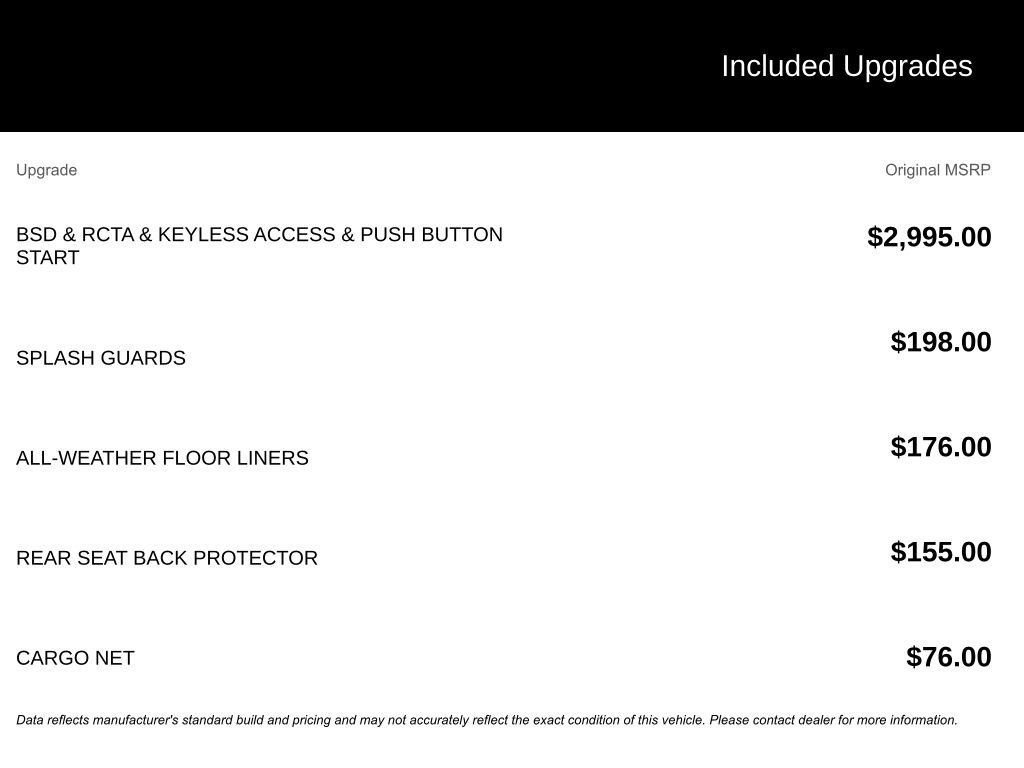The image size is (1024, 768).
Task: Click the Upgrade column header
Action: coord(46,170)
